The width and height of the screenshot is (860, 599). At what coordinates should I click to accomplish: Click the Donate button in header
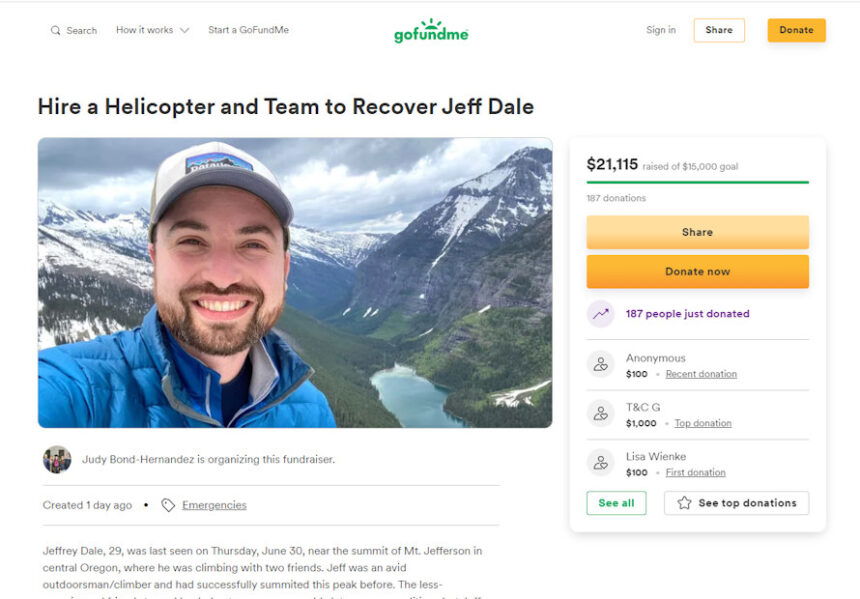point(796,30)
